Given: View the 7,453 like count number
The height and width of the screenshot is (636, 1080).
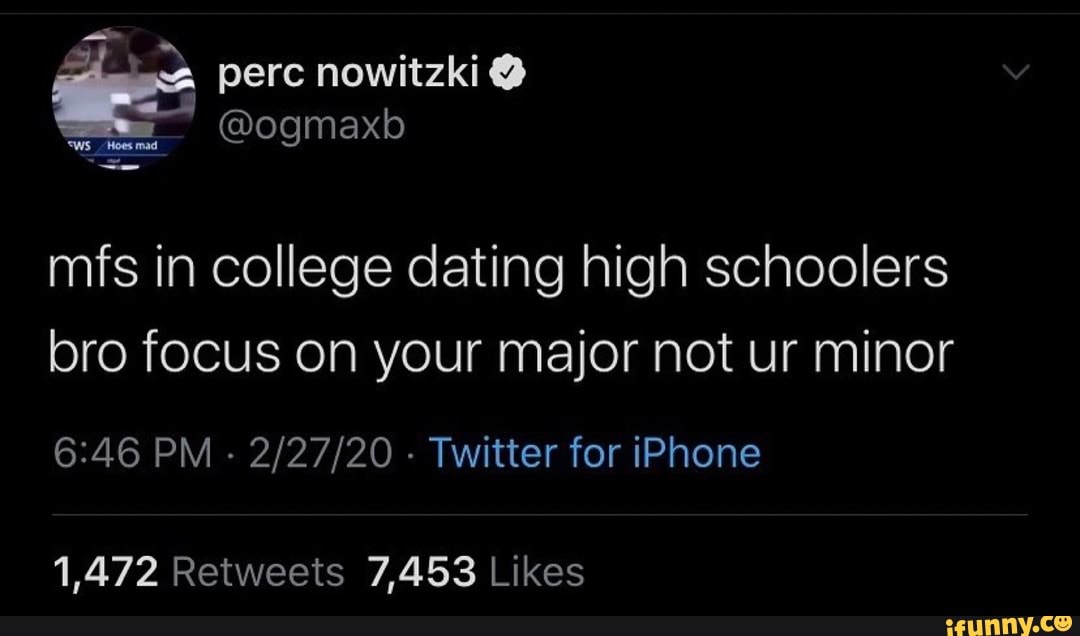Looking at the screenshot, I should tap(421, 572).
